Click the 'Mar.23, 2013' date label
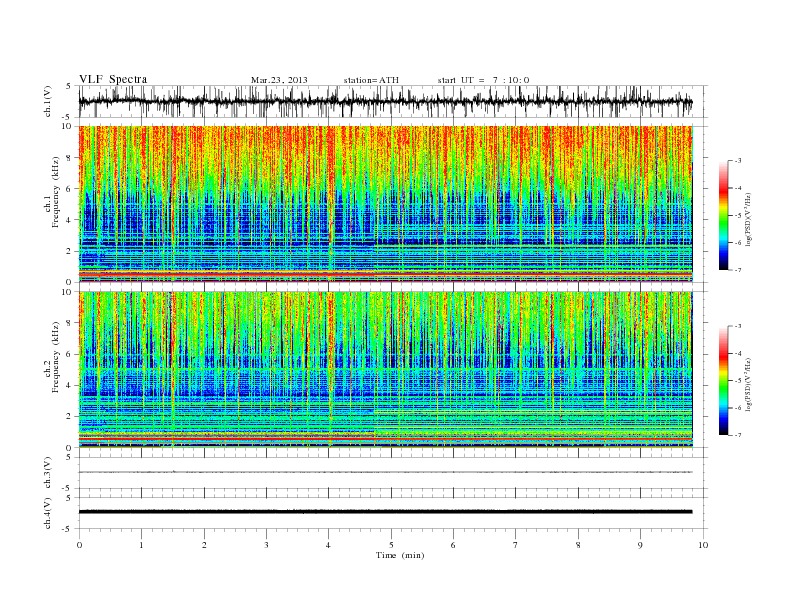Image resolution: width=792 pixels, height=612 pixels. pos(279,80)
